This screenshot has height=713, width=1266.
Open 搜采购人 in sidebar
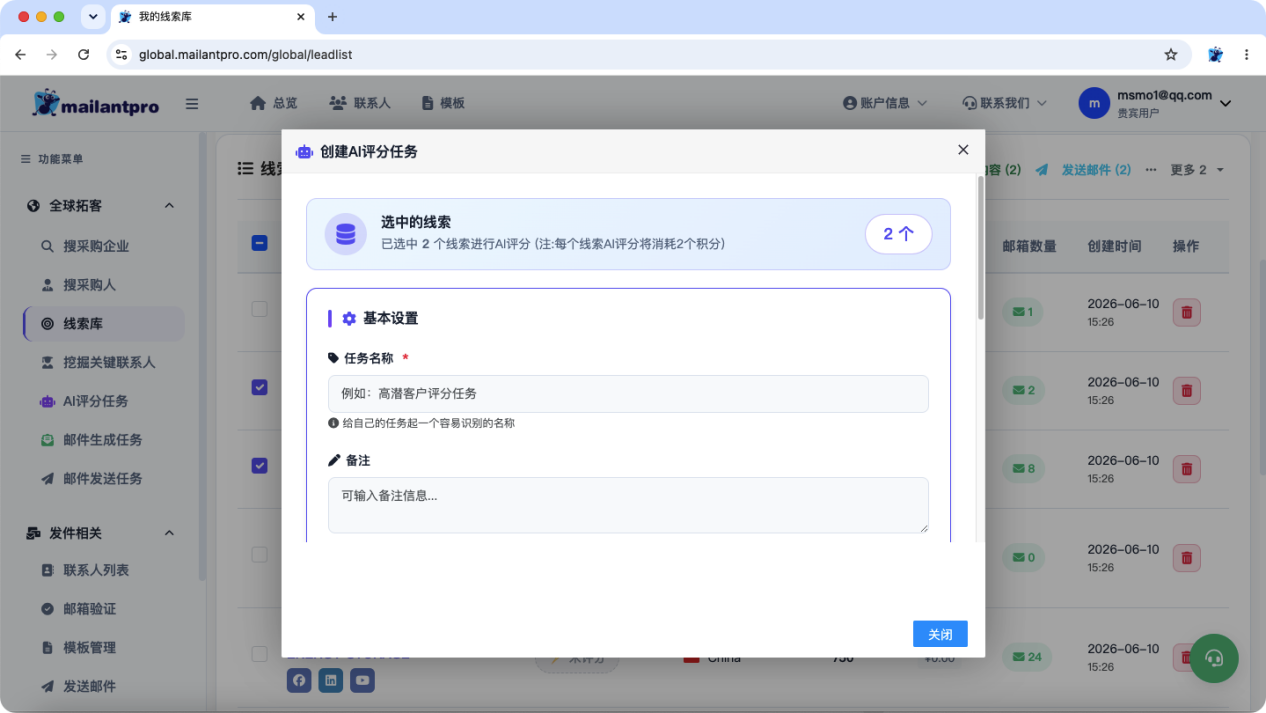[90, 285]
